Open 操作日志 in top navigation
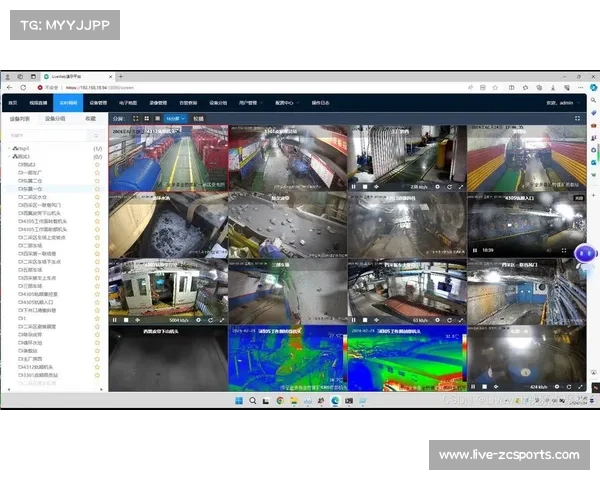Image resolution: width=600 pixels, height=480 pixels. tap(320, 103)
